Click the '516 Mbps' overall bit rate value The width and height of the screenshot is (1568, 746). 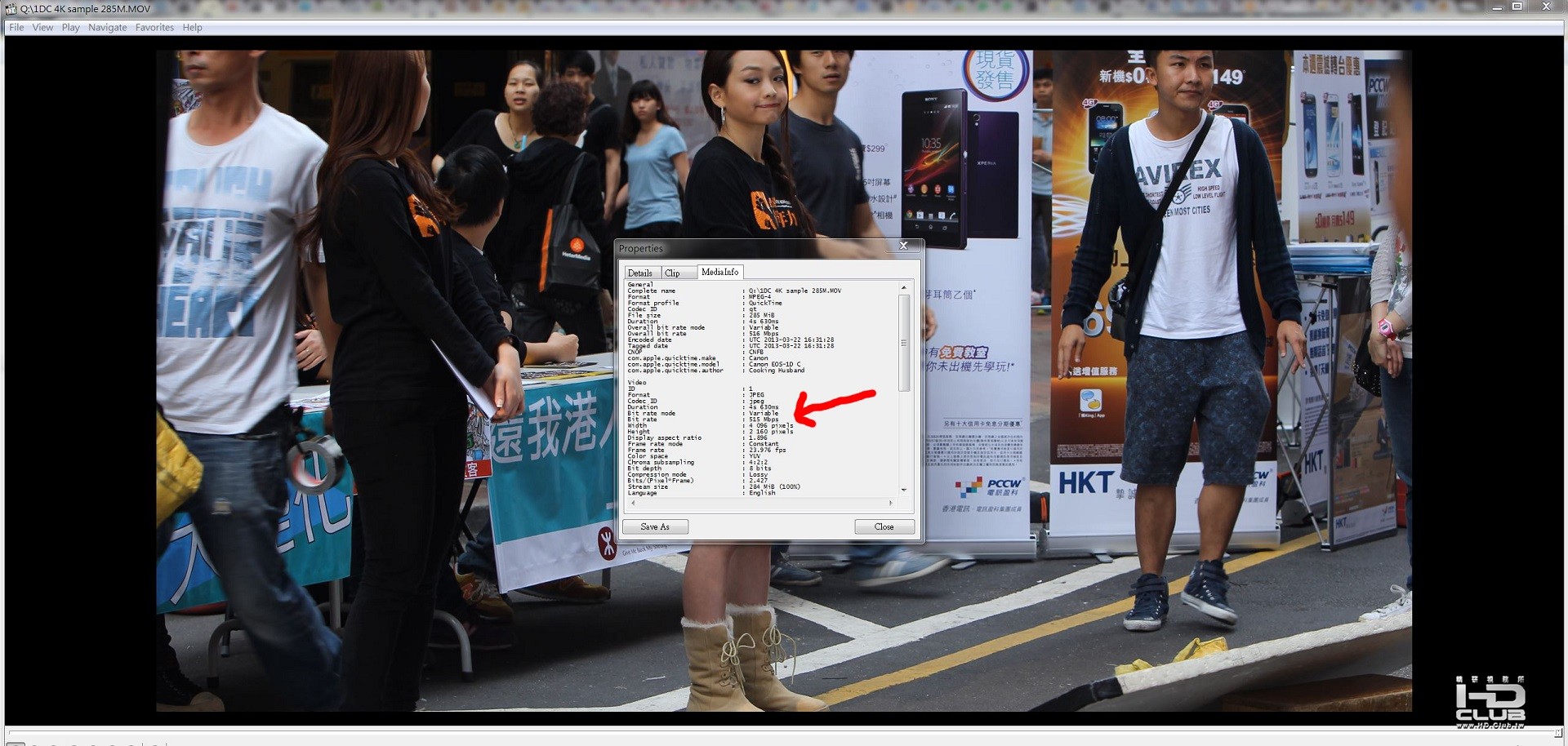pyautogui.click(x=764, y=334)
